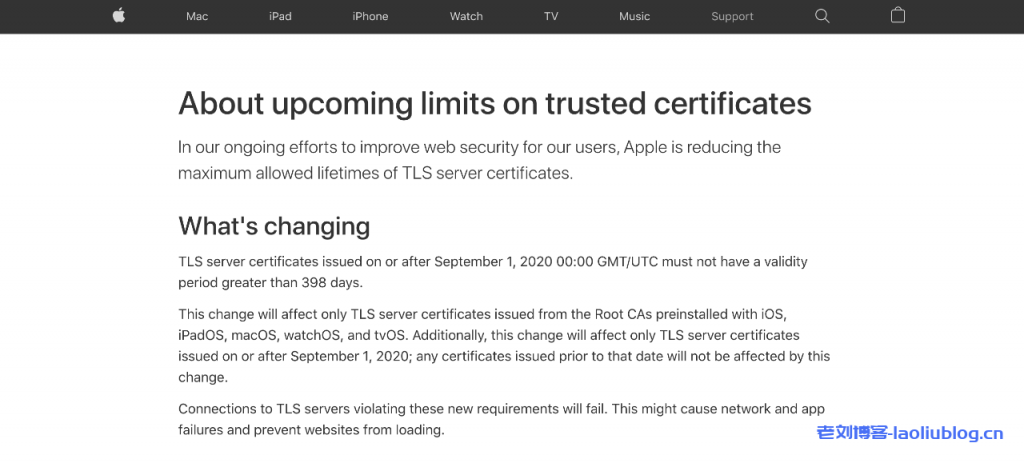The image size is (1024, 463).
Task: Click the Apple logo in navigation bar
Action: [119, 16]
